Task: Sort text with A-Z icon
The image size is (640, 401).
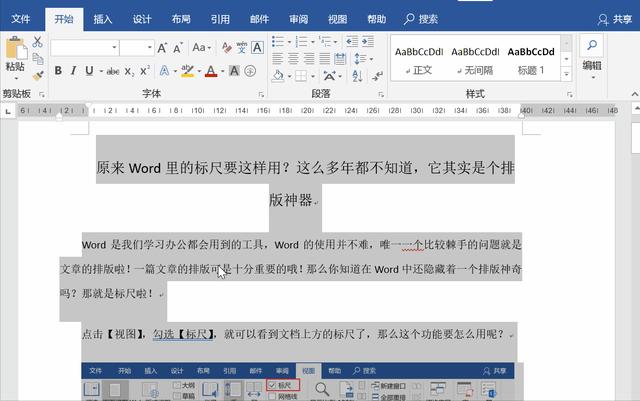Action: 357,76
